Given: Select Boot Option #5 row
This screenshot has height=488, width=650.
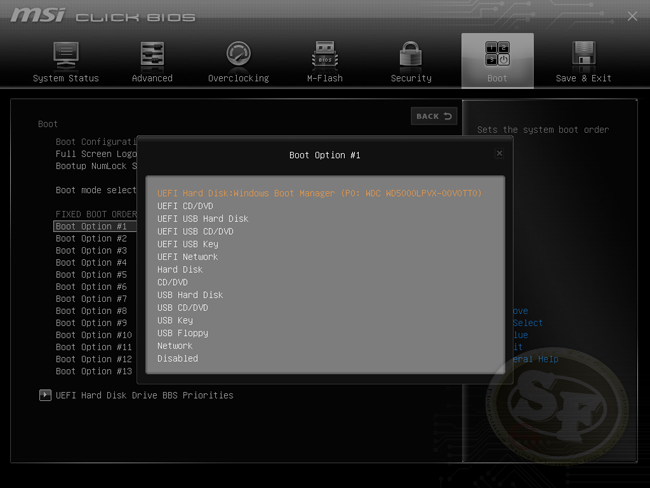Looking at the screenshot, I should click(91, 274).
